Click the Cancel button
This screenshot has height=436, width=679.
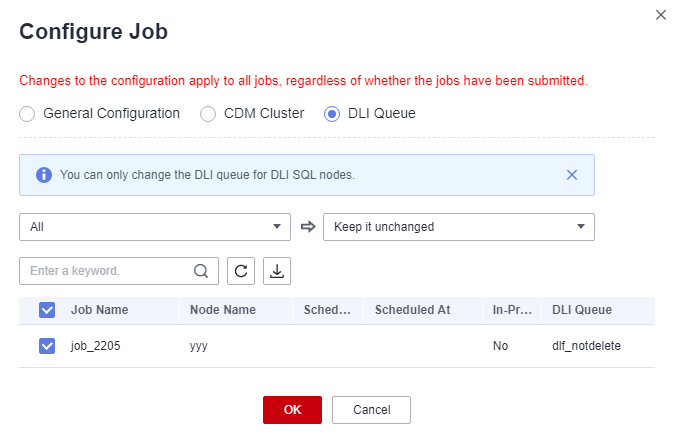pos(371,410)
